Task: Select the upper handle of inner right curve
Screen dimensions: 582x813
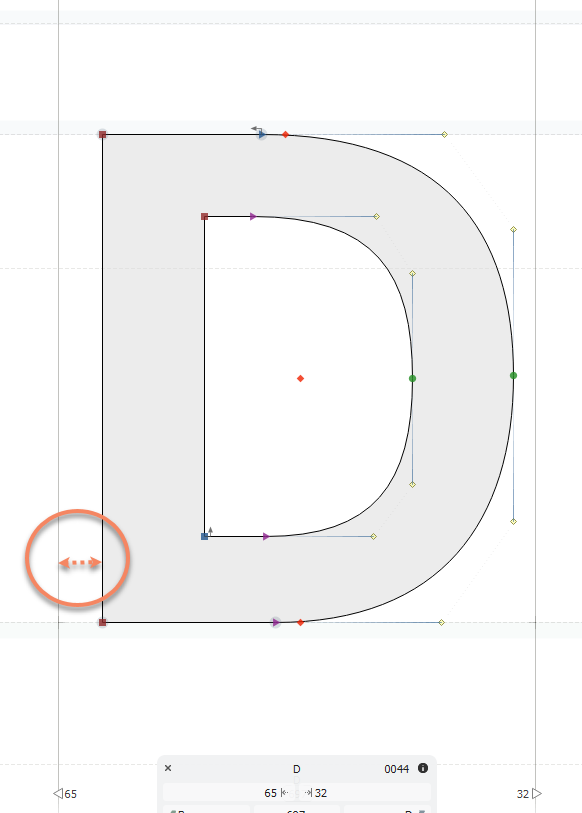Action: pyautogui.click(x=412, y=273)
